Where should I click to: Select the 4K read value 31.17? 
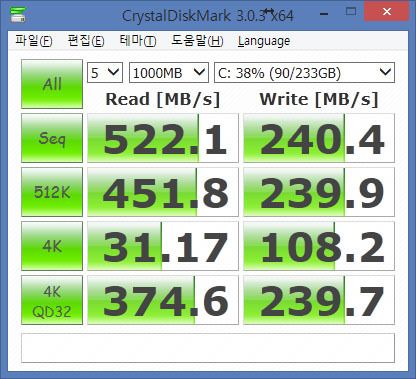(x=163, y=246)
